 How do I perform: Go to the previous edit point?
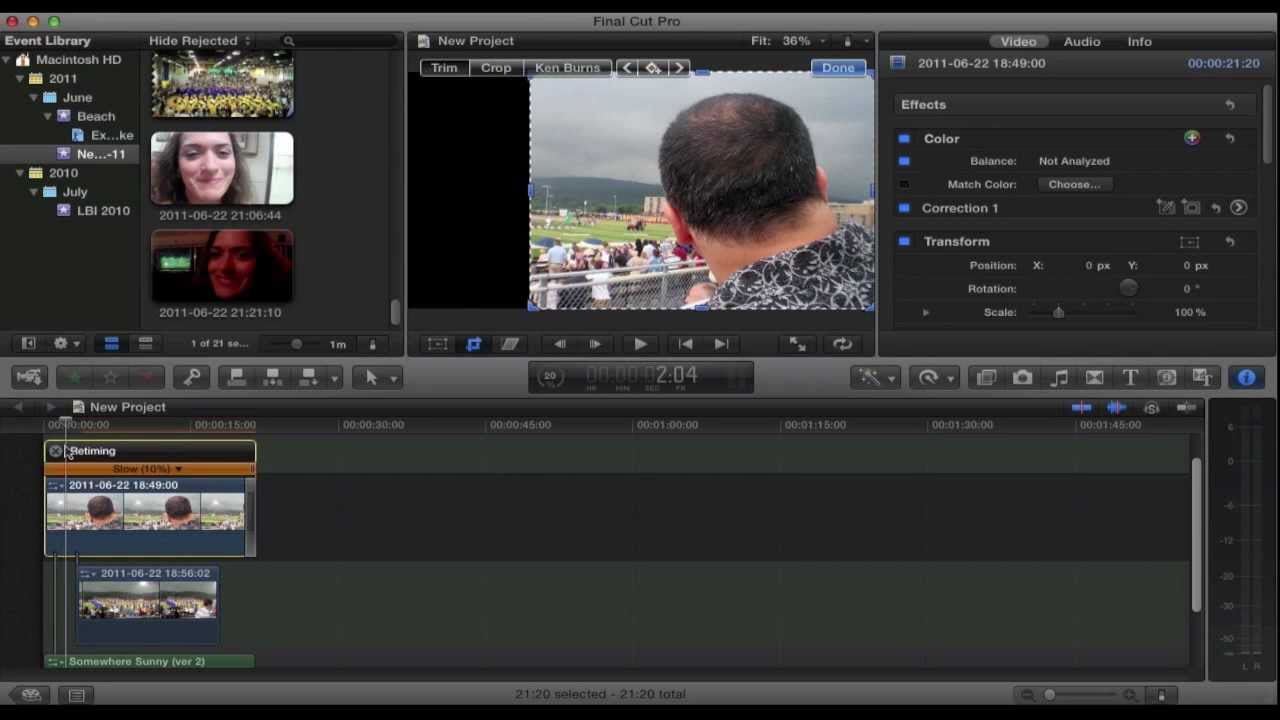tap(685, 344)
